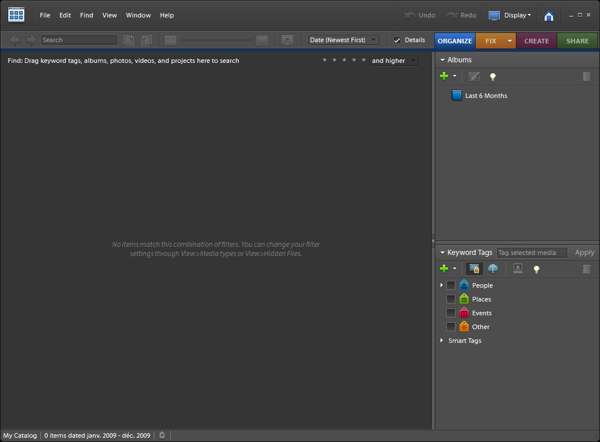Open the Date (Newest First) sort dropdown

pos(343,40)
